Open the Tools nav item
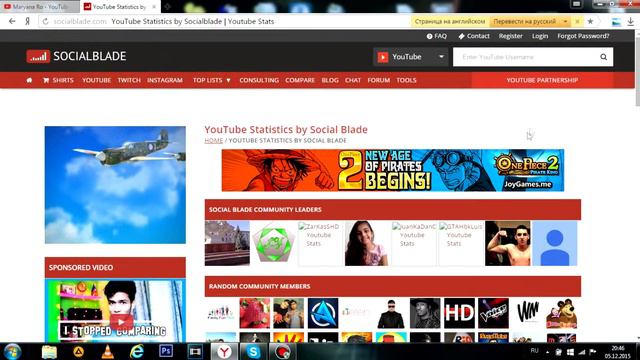This screenshot has height=360, width=640. [x=406, y=80]
